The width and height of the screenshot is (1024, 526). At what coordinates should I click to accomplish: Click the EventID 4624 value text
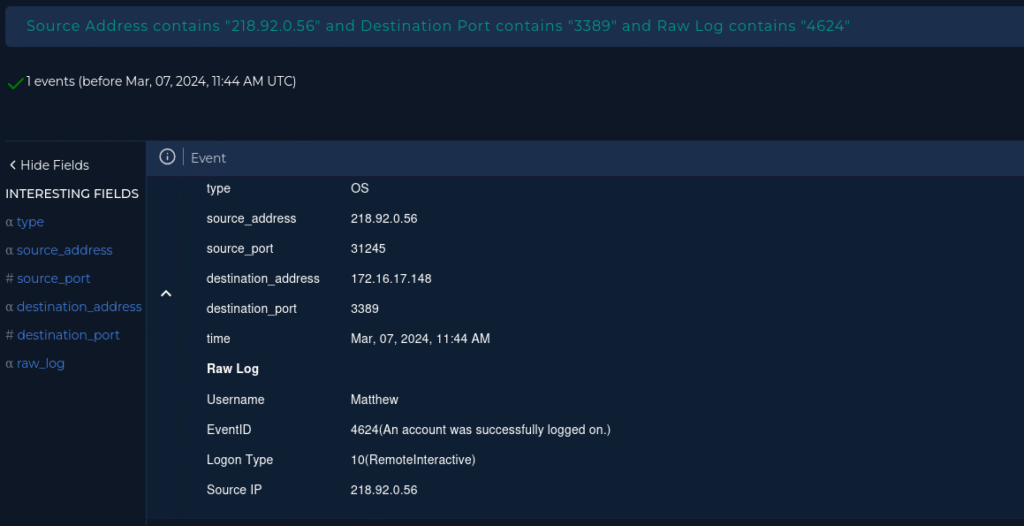481,429
